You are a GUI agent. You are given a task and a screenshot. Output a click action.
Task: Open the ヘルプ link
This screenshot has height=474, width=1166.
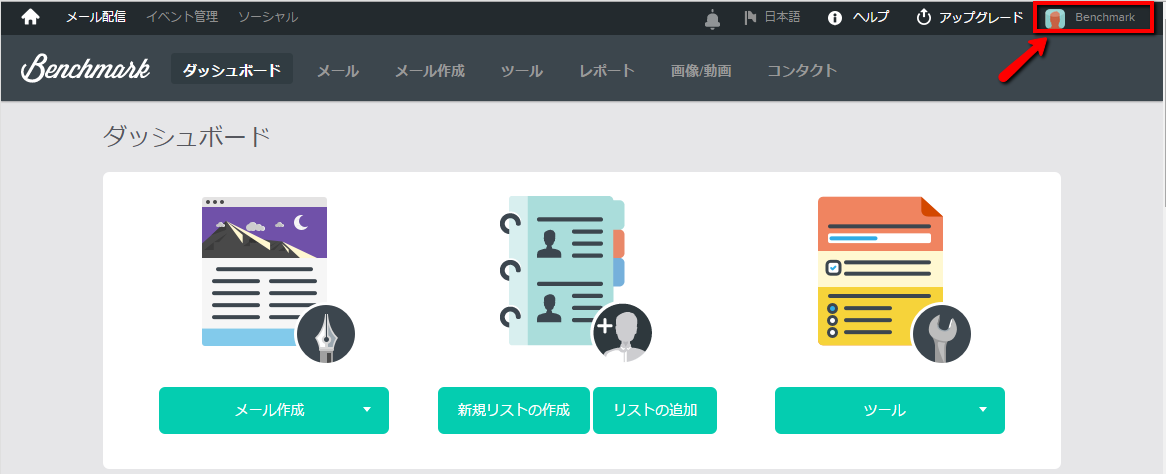coord(870,17)
